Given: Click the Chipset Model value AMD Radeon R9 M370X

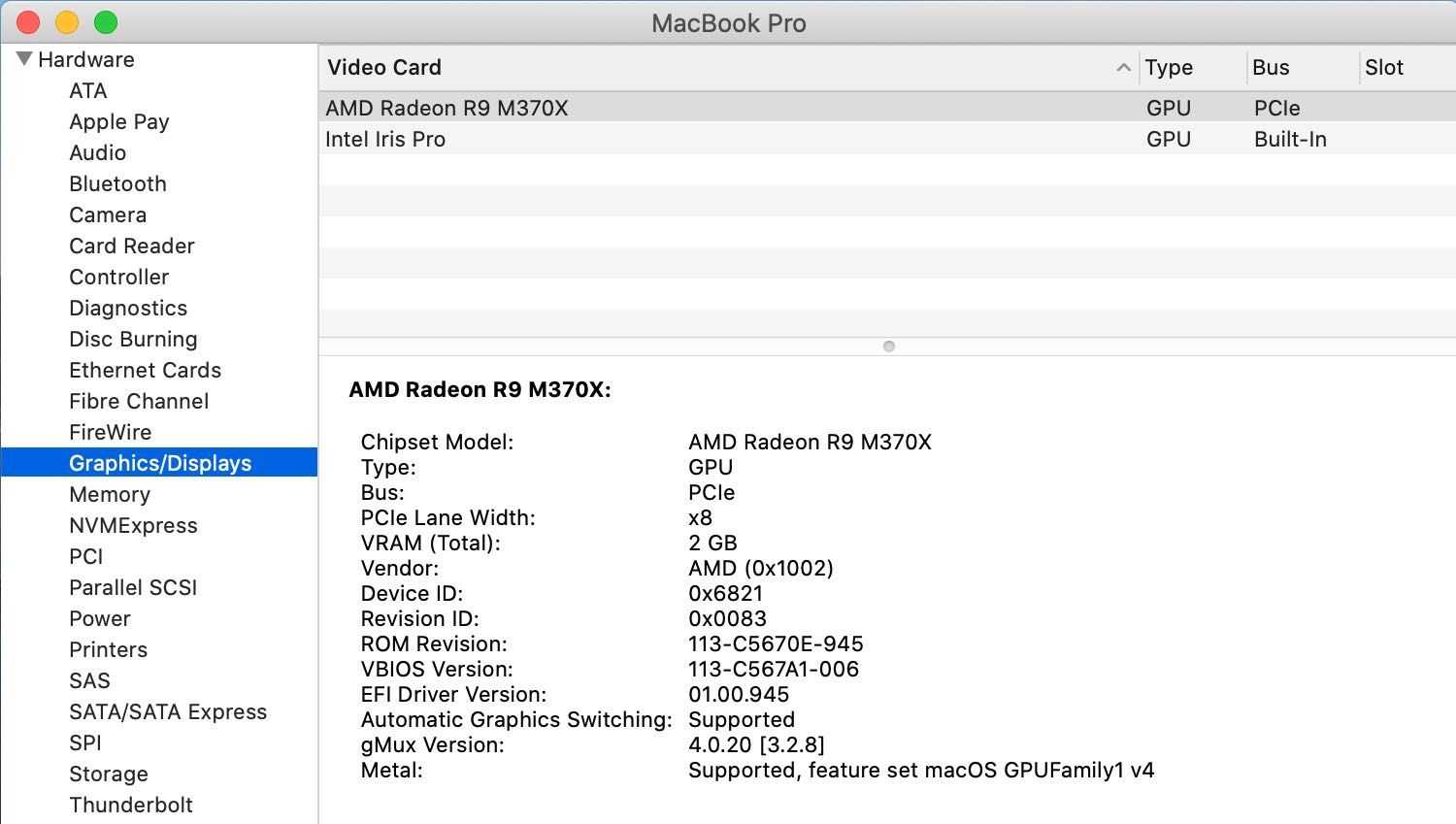Looking at the screenshot, I should (810, 442).
